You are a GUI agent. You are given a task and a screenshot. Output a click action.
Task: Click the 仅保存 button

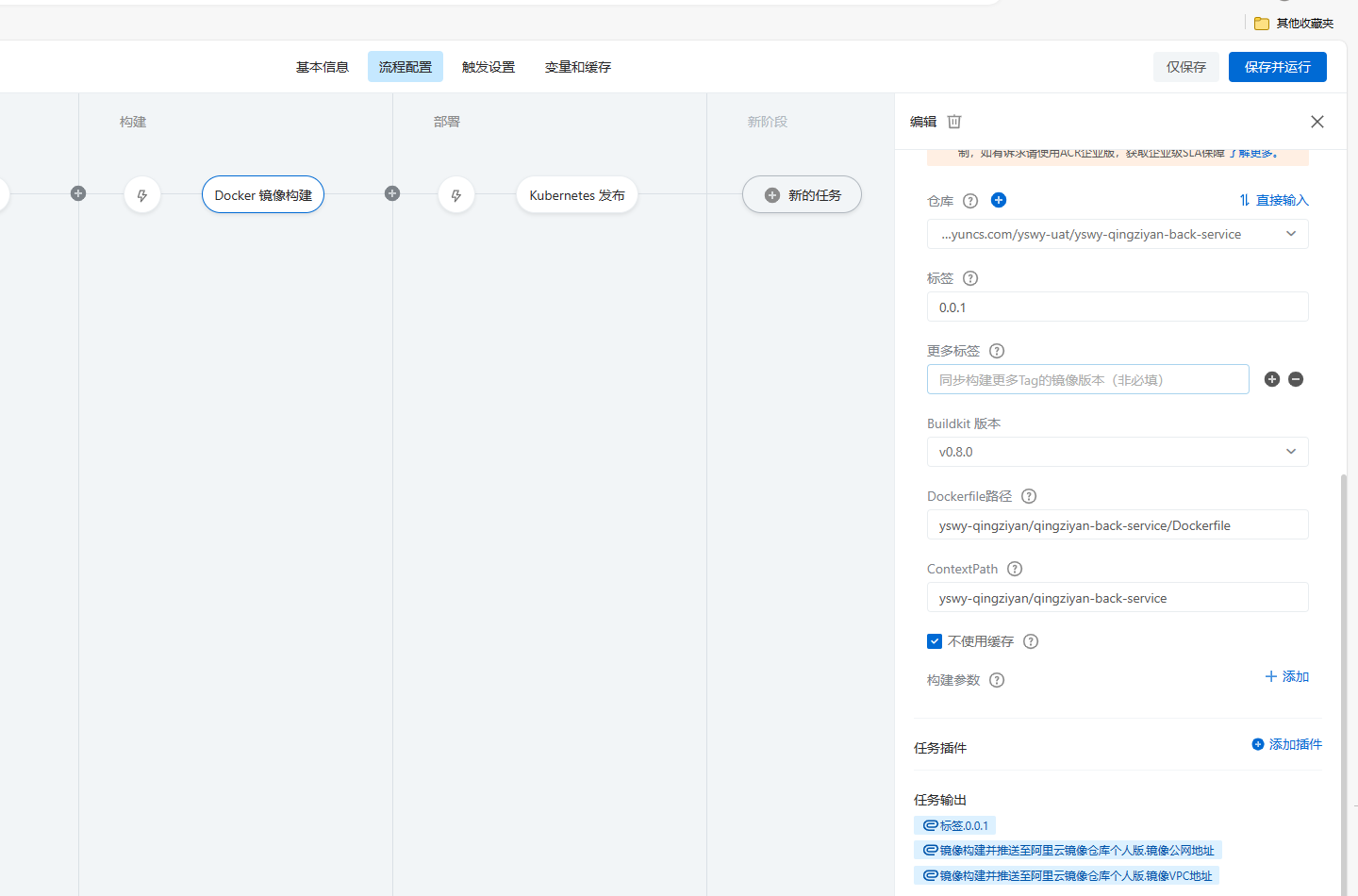(x=1186, y=67)
